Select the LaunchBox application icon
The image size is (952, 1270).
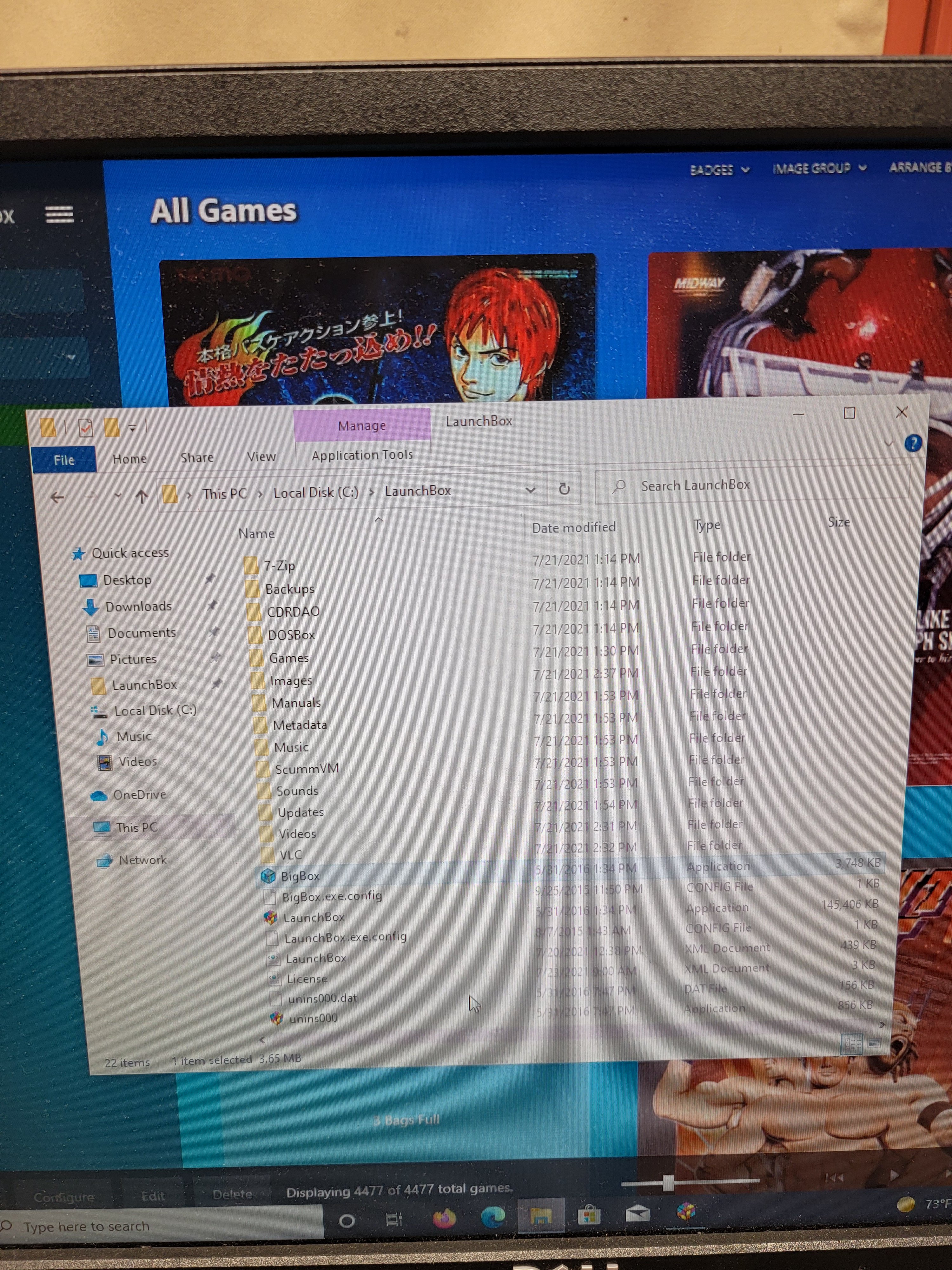271,918
